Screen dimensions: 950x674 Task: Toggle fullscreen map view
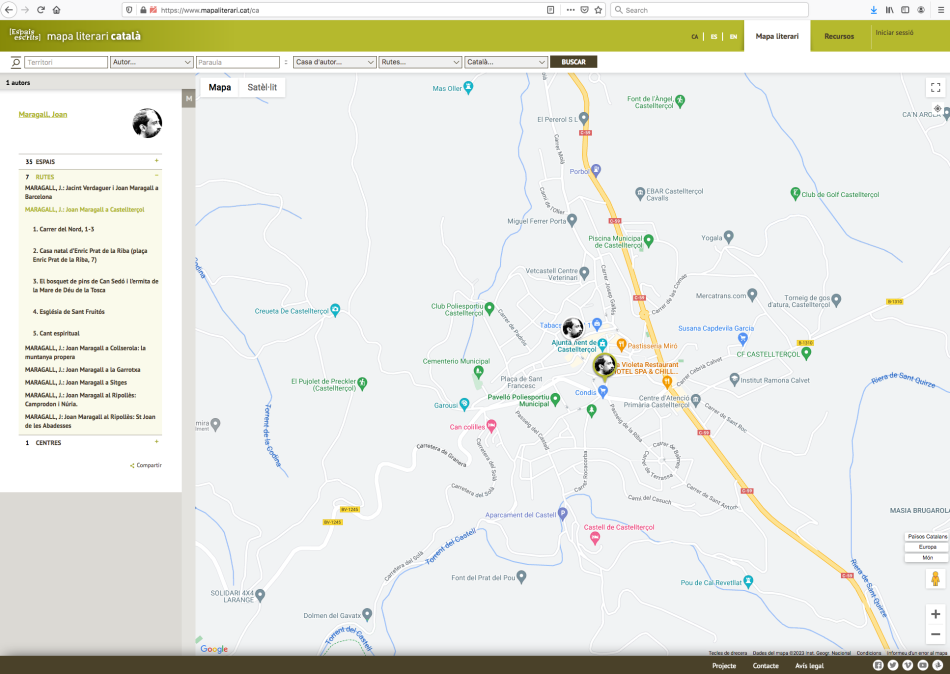coord(935,87)
